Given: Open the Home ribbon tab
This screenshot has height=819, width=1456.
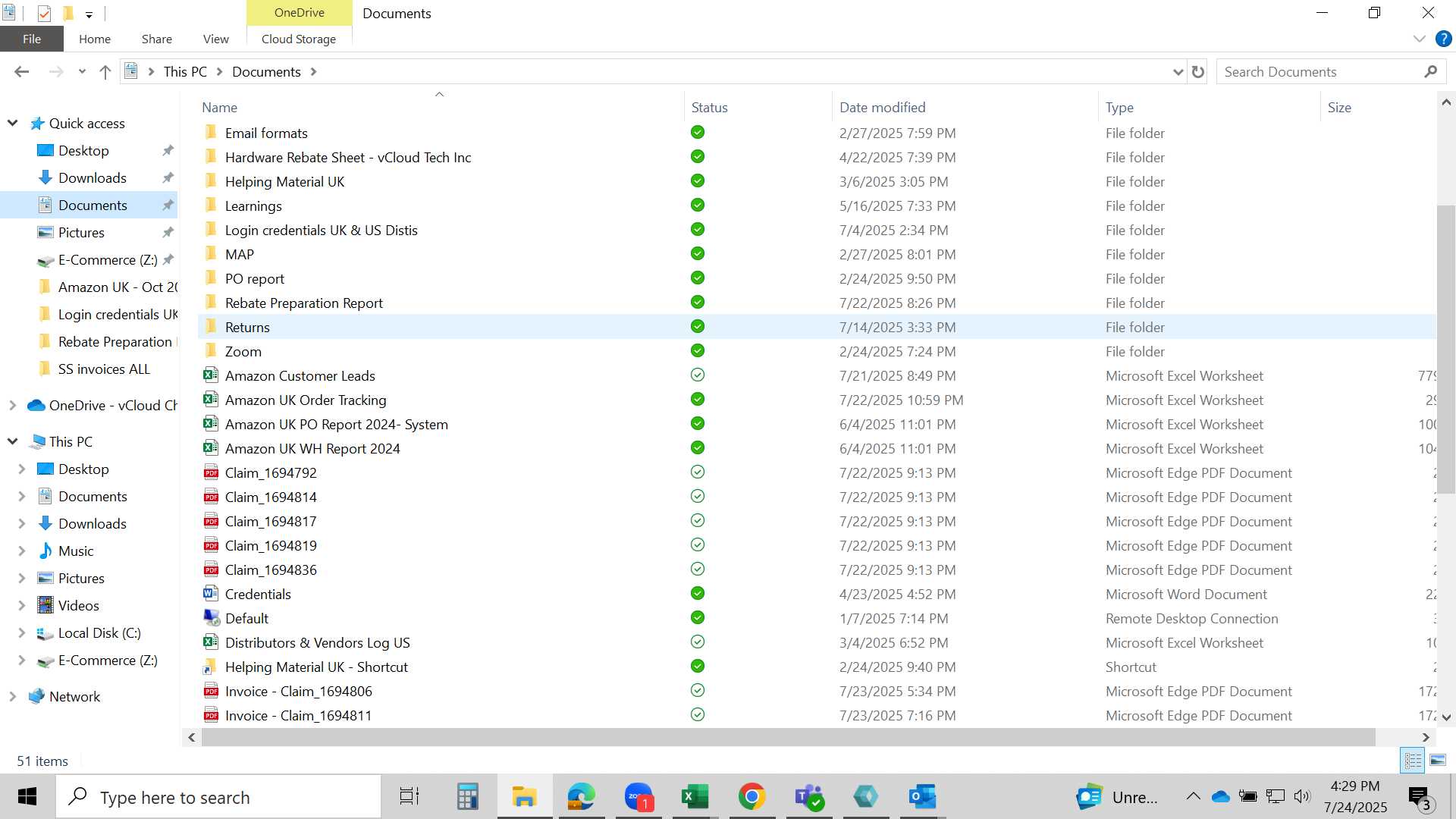Looking at the screenshot, I should click(x=95, y=39).
